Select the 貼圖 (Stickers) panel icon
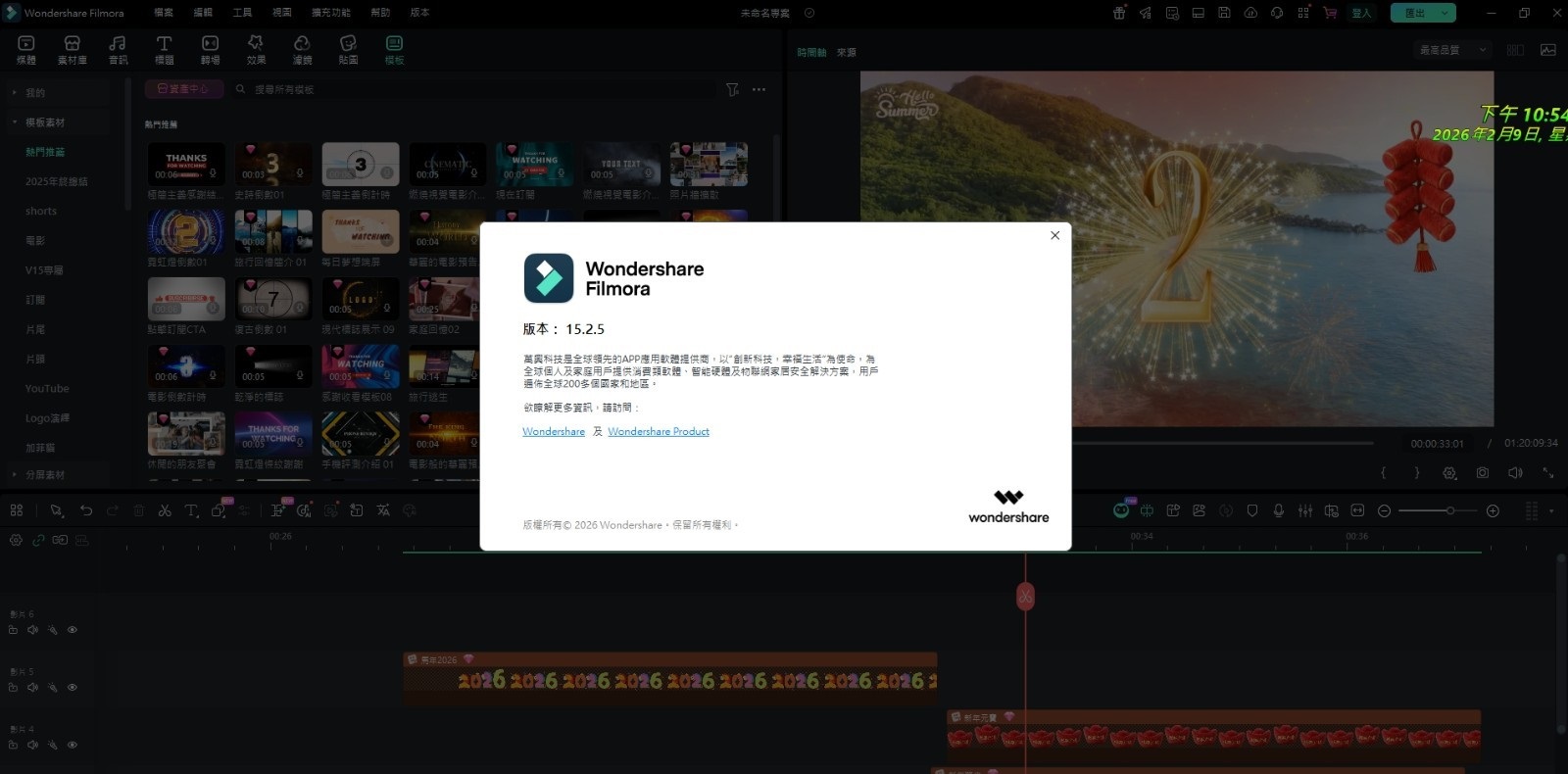 pyautogui.click(x=348, y=49)
